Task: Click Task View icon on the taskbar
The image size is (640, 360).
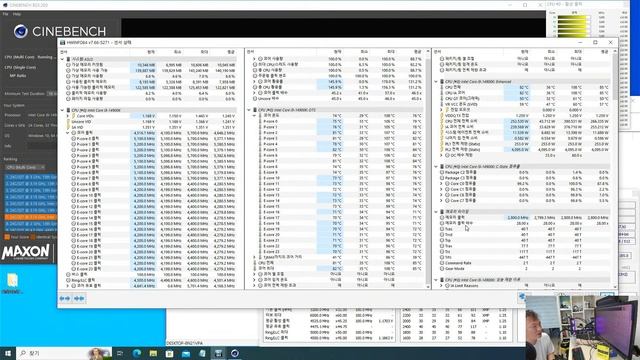Action: (x=120, y=353)
